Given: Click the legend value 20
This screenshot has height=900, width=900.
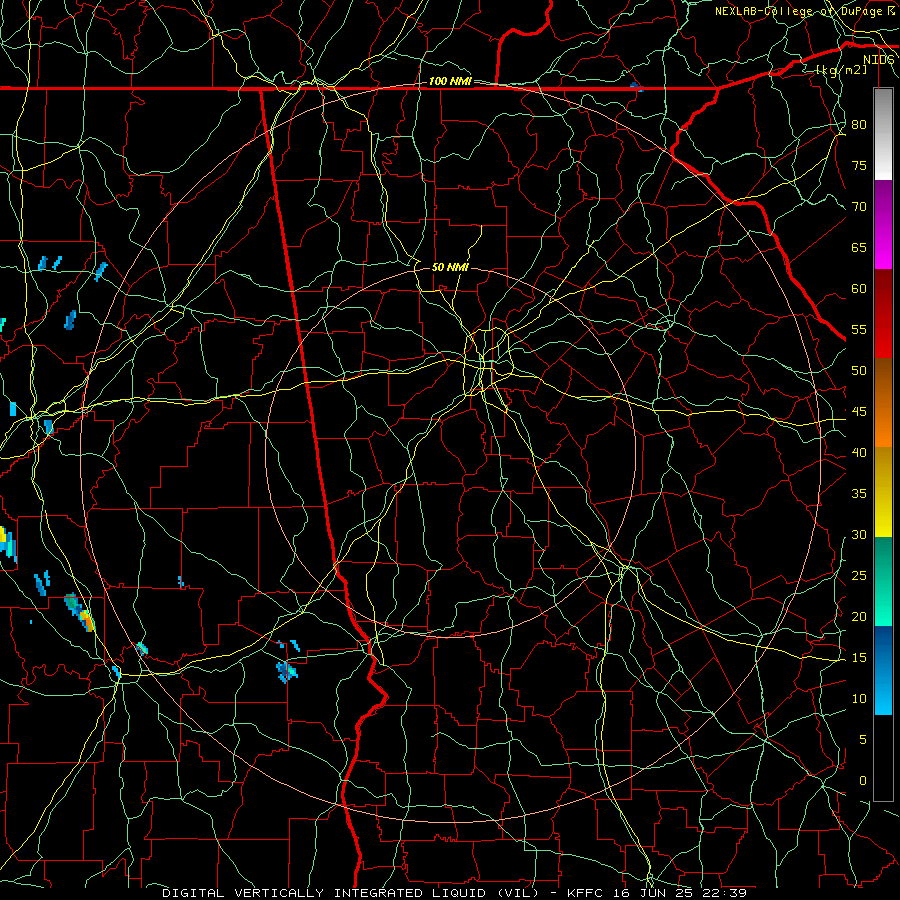Looking at the screenshot, I should tap(859, 616).
